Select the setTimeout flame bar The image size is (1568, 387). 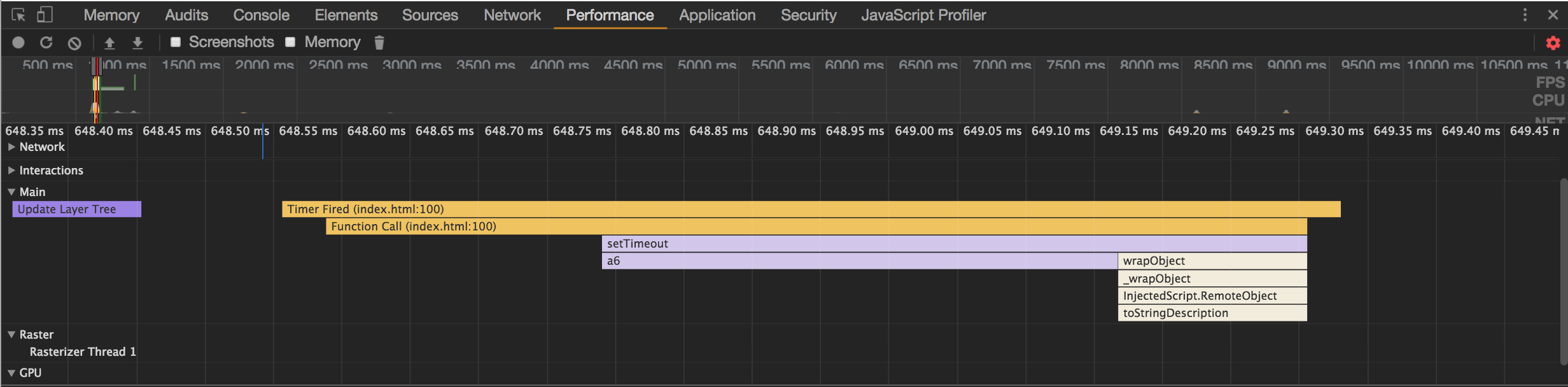(955, 244)
